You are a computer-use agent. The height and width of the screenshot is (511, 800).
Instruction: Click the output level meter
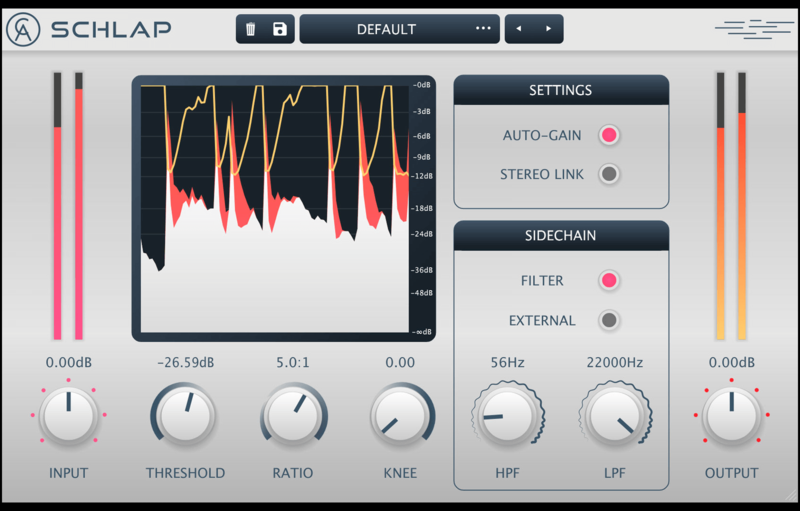point(731,206)
